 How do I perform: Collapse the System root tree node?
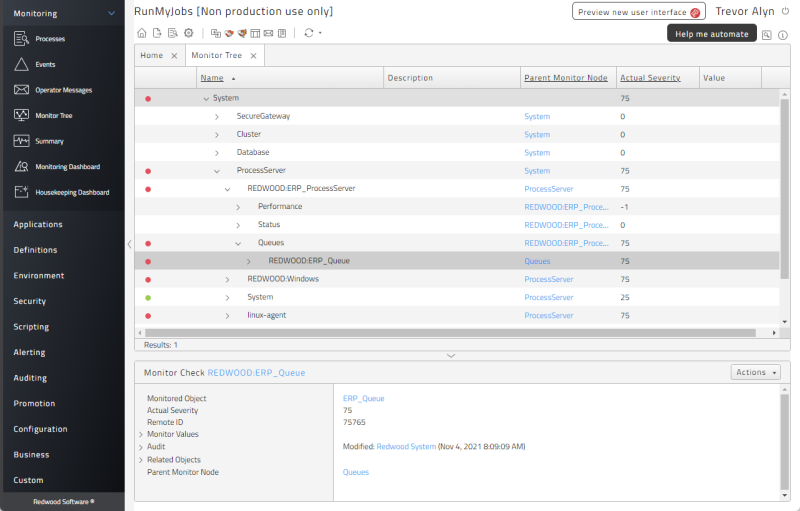206,98
